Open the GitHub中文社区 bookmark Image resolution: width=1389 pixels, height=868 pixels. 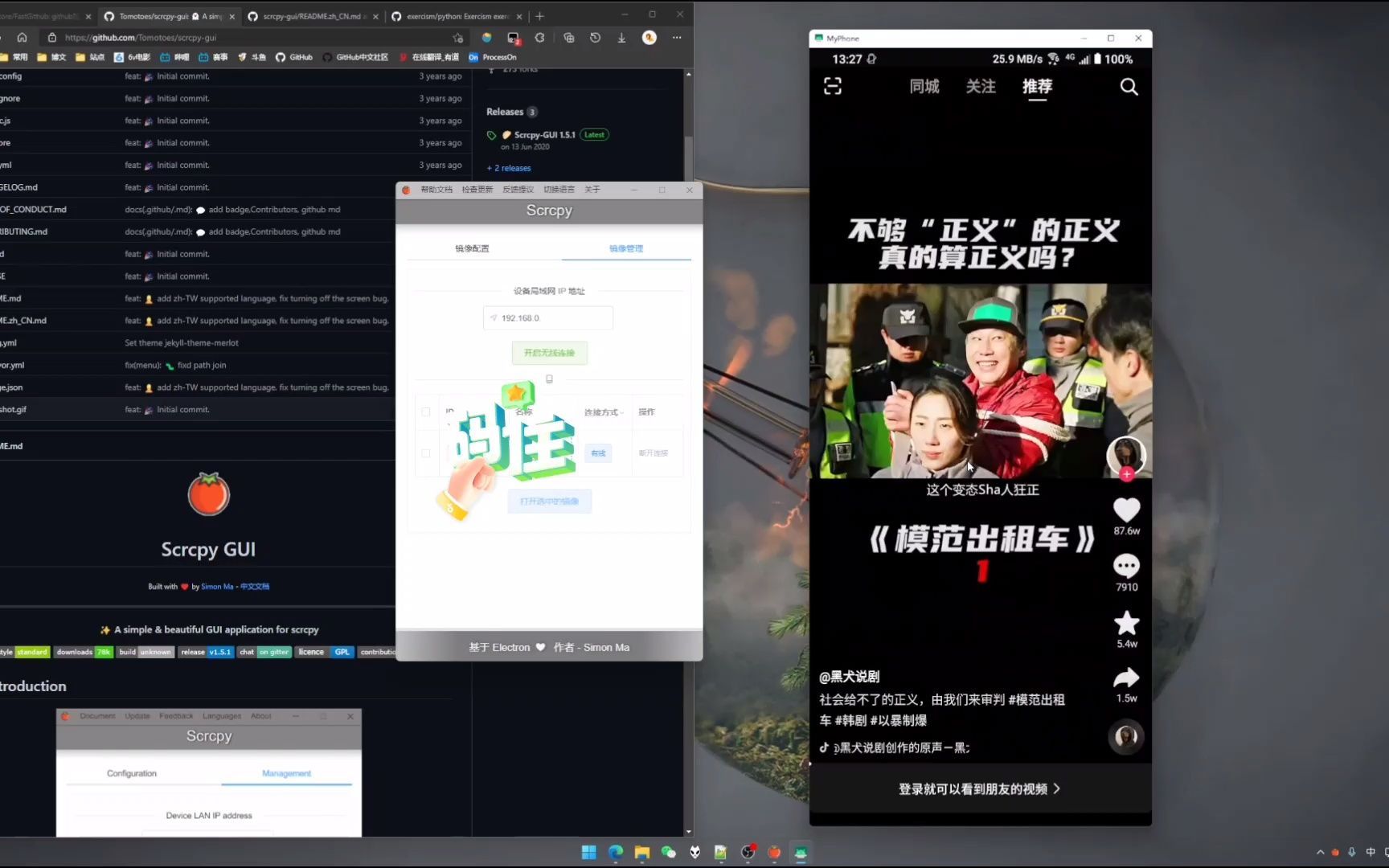click(x=355, y=57)
